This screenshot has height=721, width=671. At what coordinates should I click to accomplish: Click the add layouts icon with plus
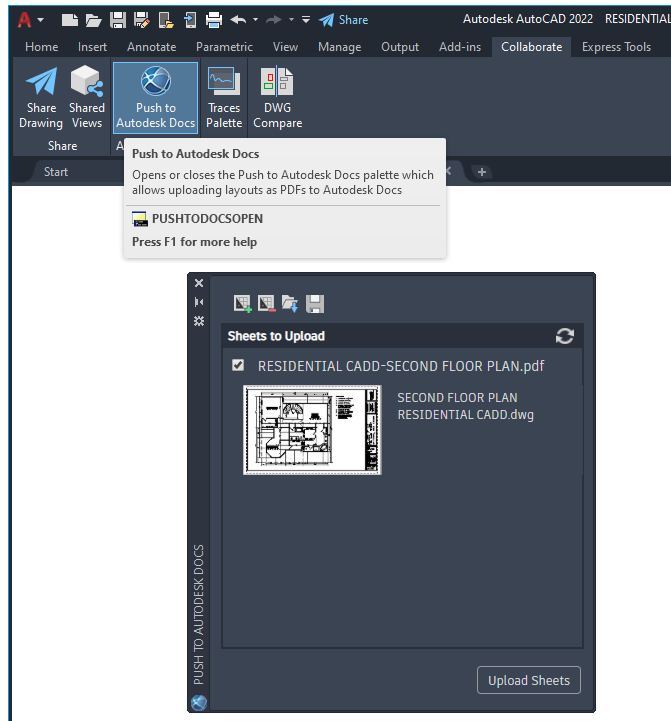(242, 303)
